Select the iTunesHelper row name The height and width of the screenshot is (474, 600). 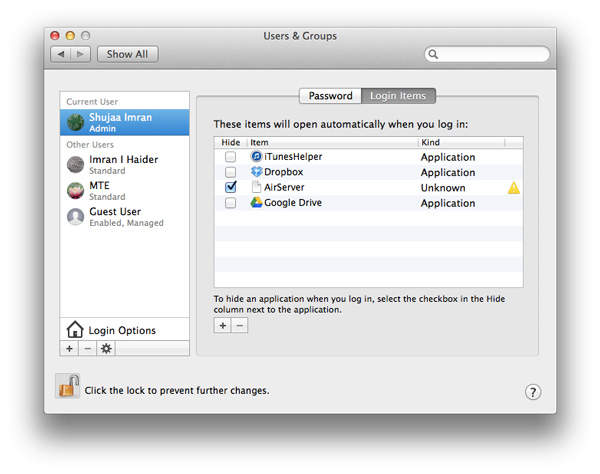293,156
